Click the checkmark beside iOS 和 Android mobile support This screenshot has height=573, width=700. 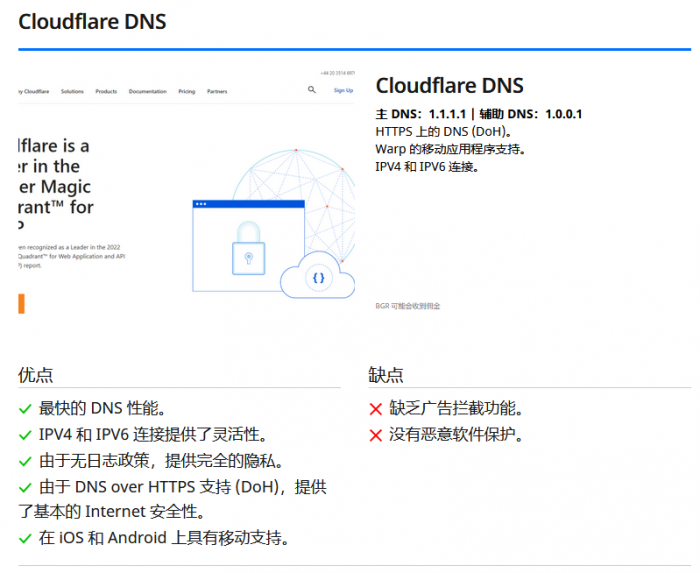tap(26, 539)
